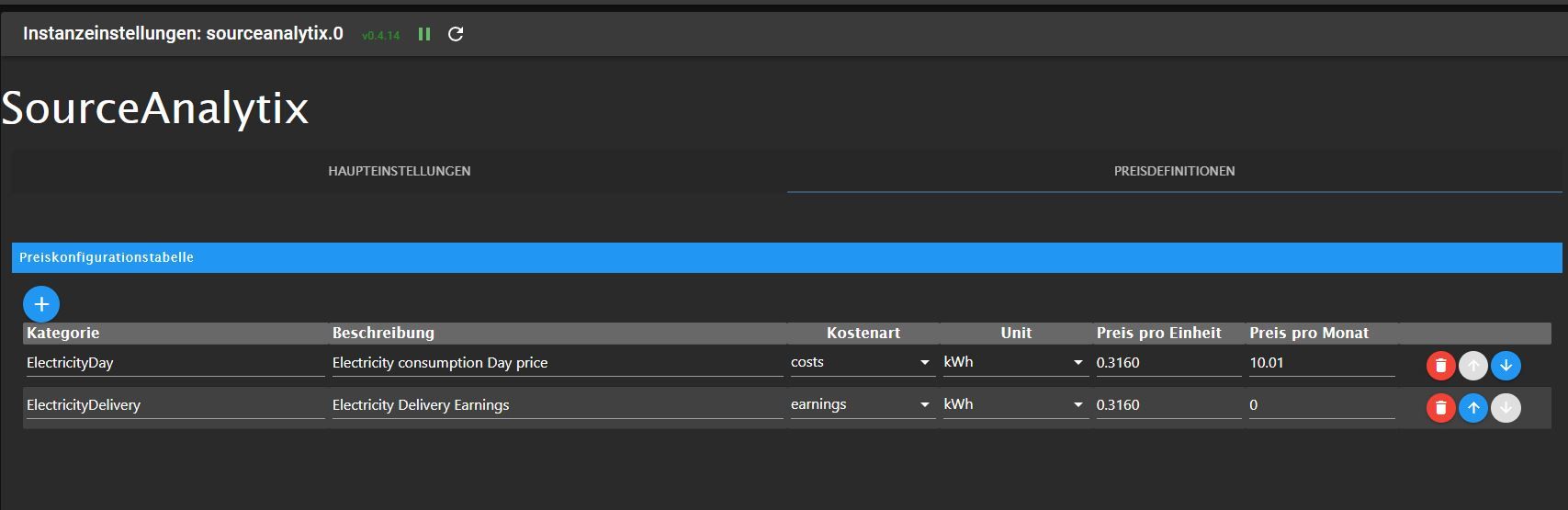Screen dimensions: 1568x510
Task: Open Kostenart dropdown showing earnings
Action: click(x=863, y=404)
